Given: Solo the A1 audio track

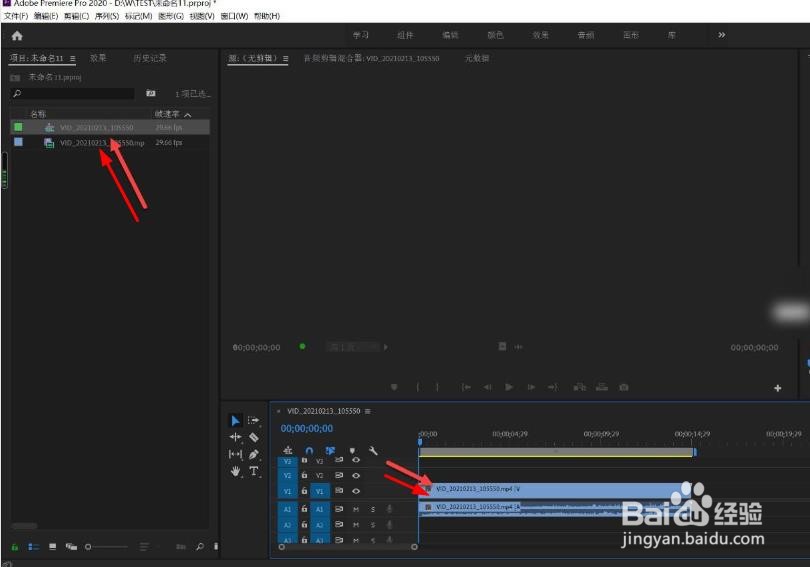Looking at the screenshot, I should pyautogui.click(x=372, y=509).
